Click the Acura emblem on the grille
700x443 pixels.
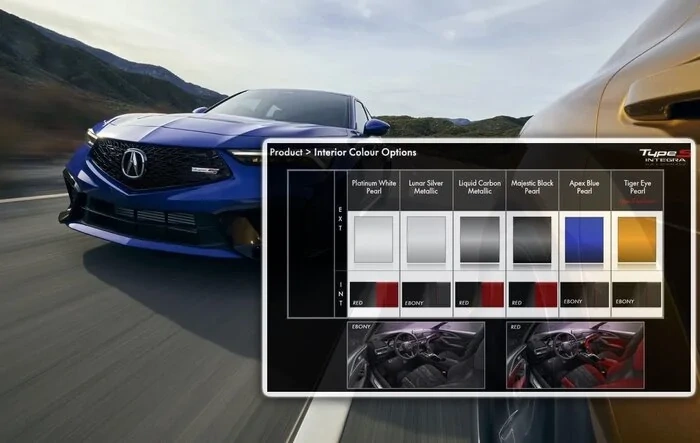[x=133, y=163]
